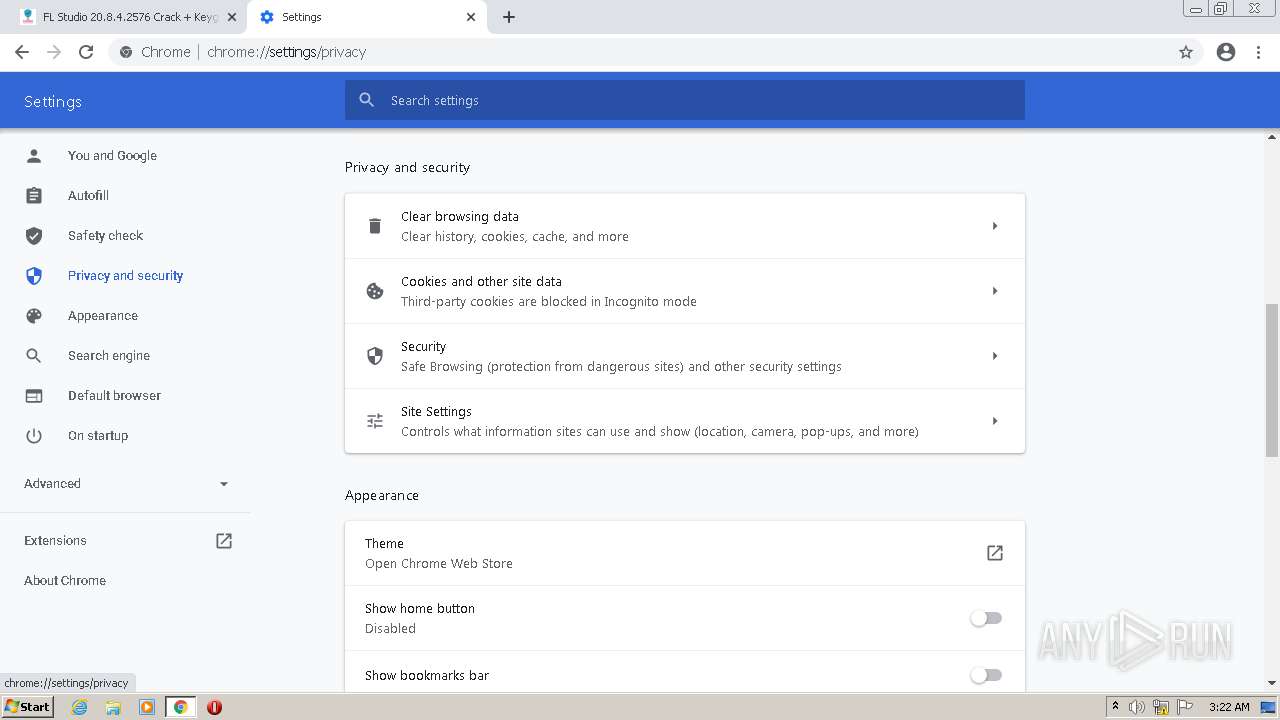Click the shield-check icon for Safety check
1280x720 pixels.
pos(34,235)
